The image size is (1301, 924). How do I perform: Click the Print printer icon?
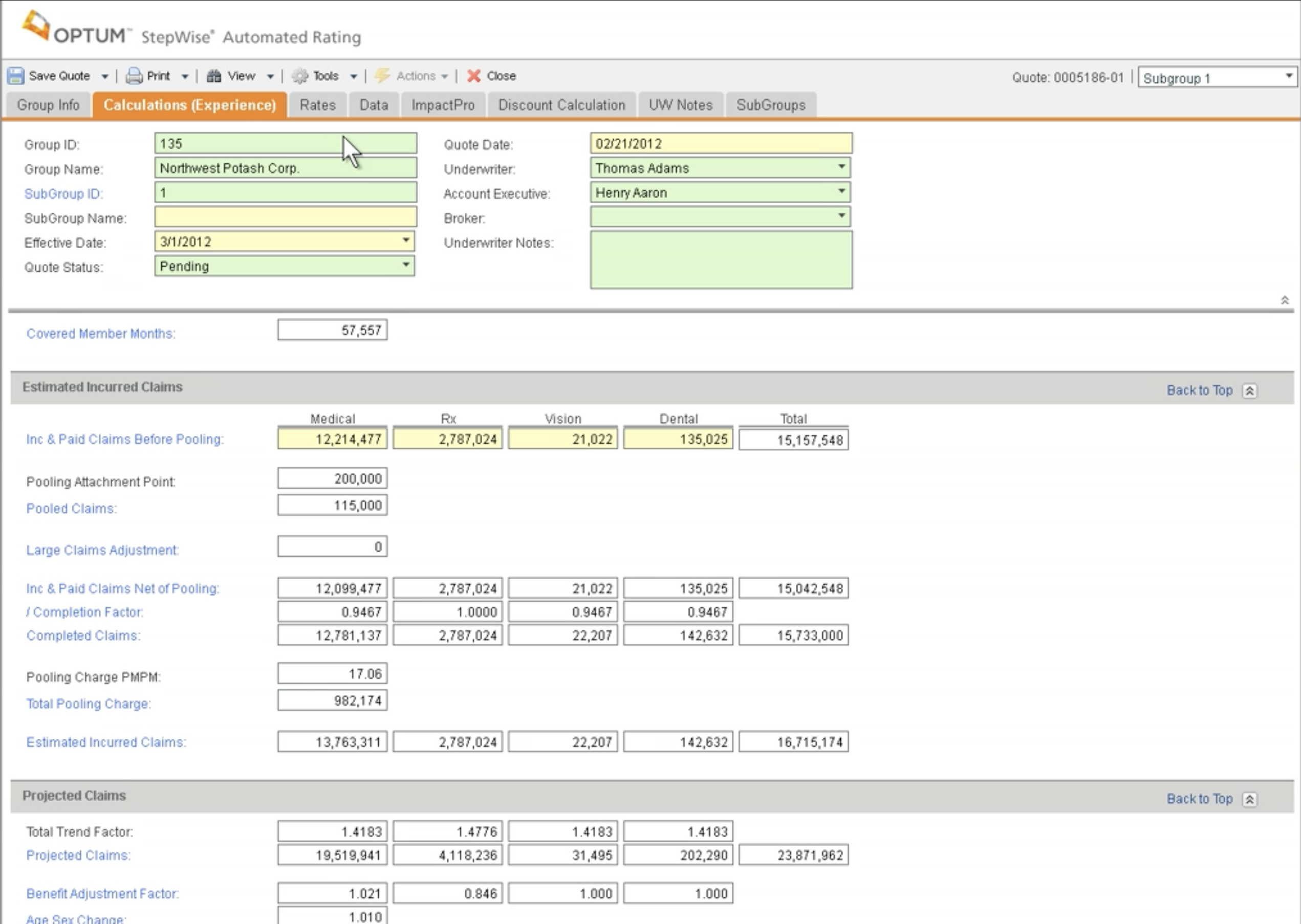click(x=134, y=76)
